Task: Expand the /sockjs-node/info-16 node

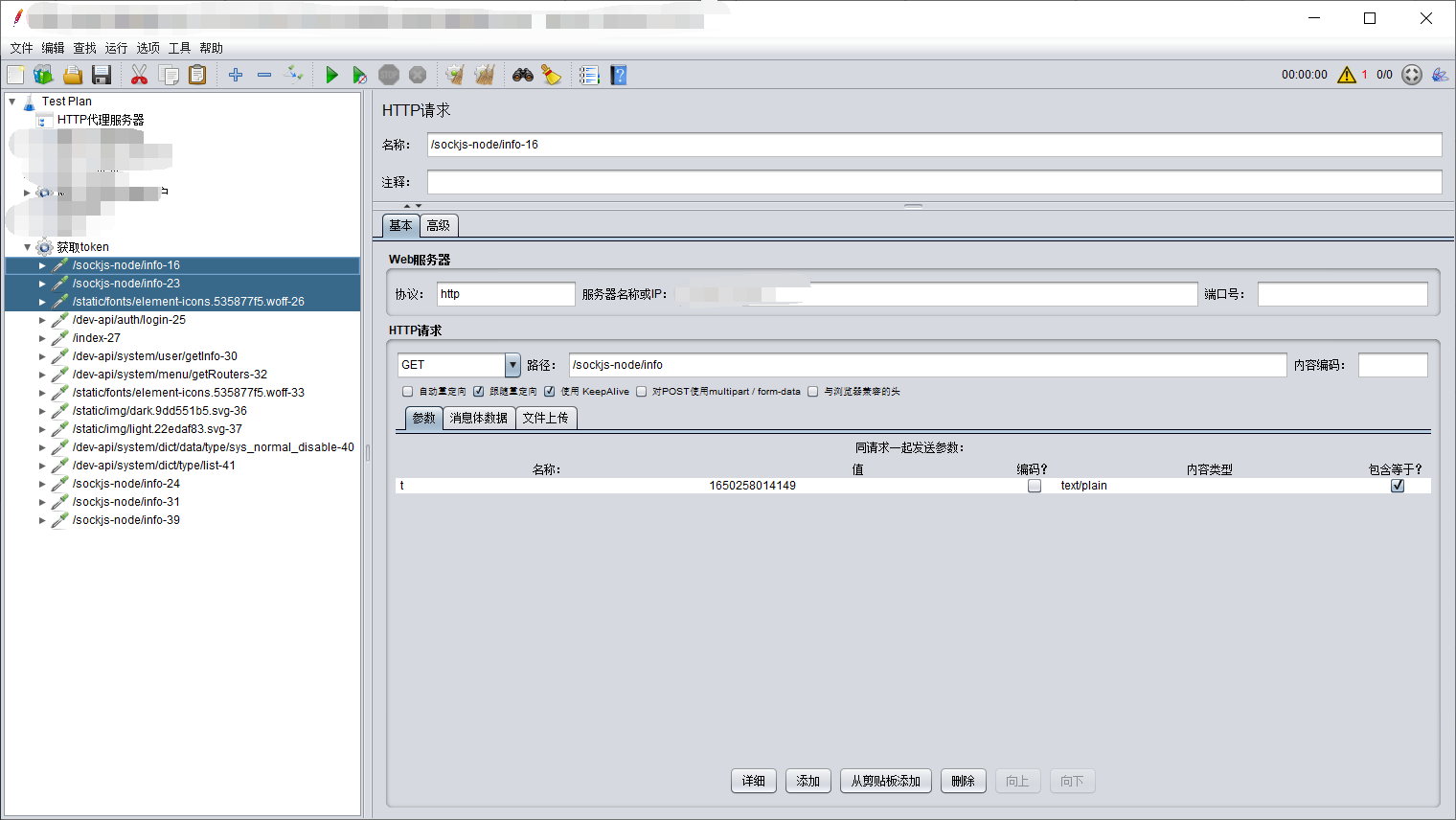Action: click(x=42, y=265)
